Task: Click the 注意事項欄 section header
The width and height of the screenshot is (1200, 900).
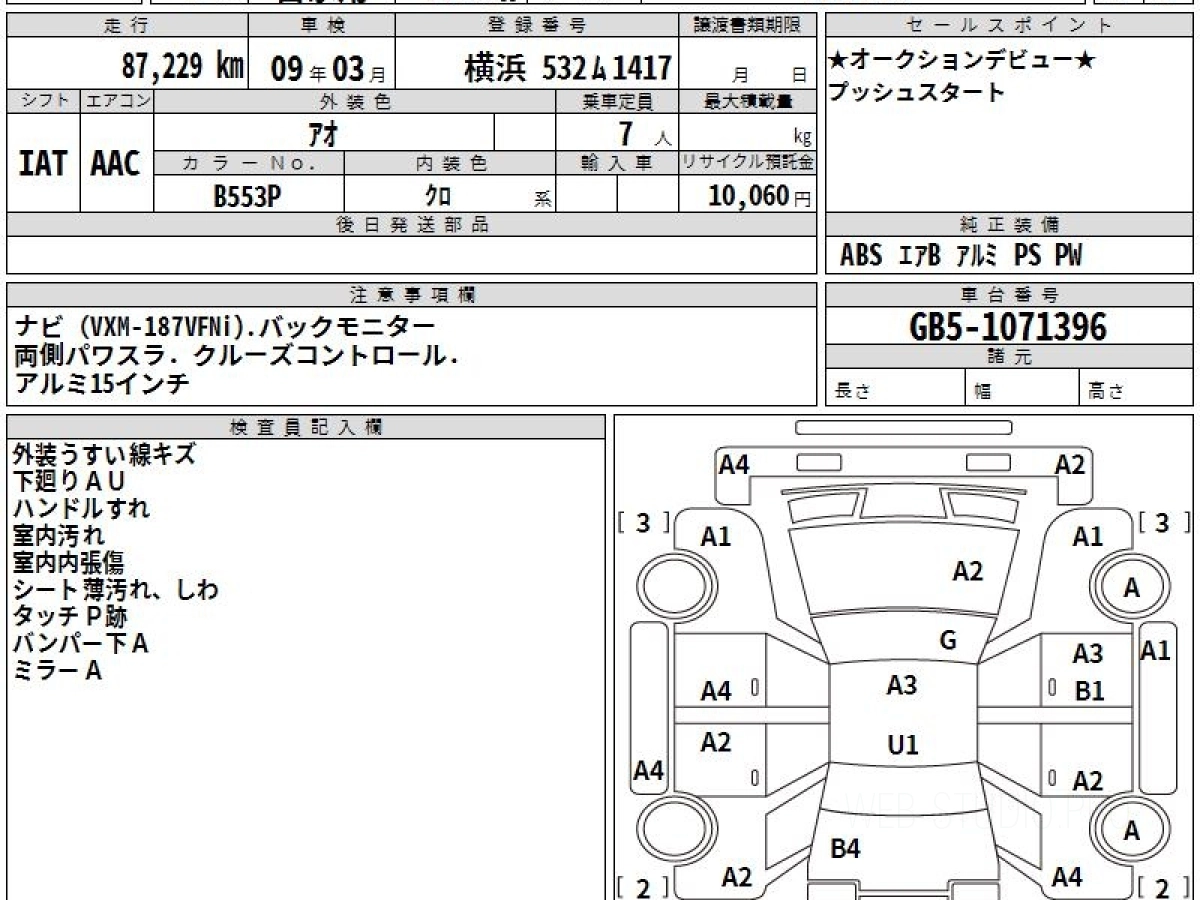Action: [412, 295]
